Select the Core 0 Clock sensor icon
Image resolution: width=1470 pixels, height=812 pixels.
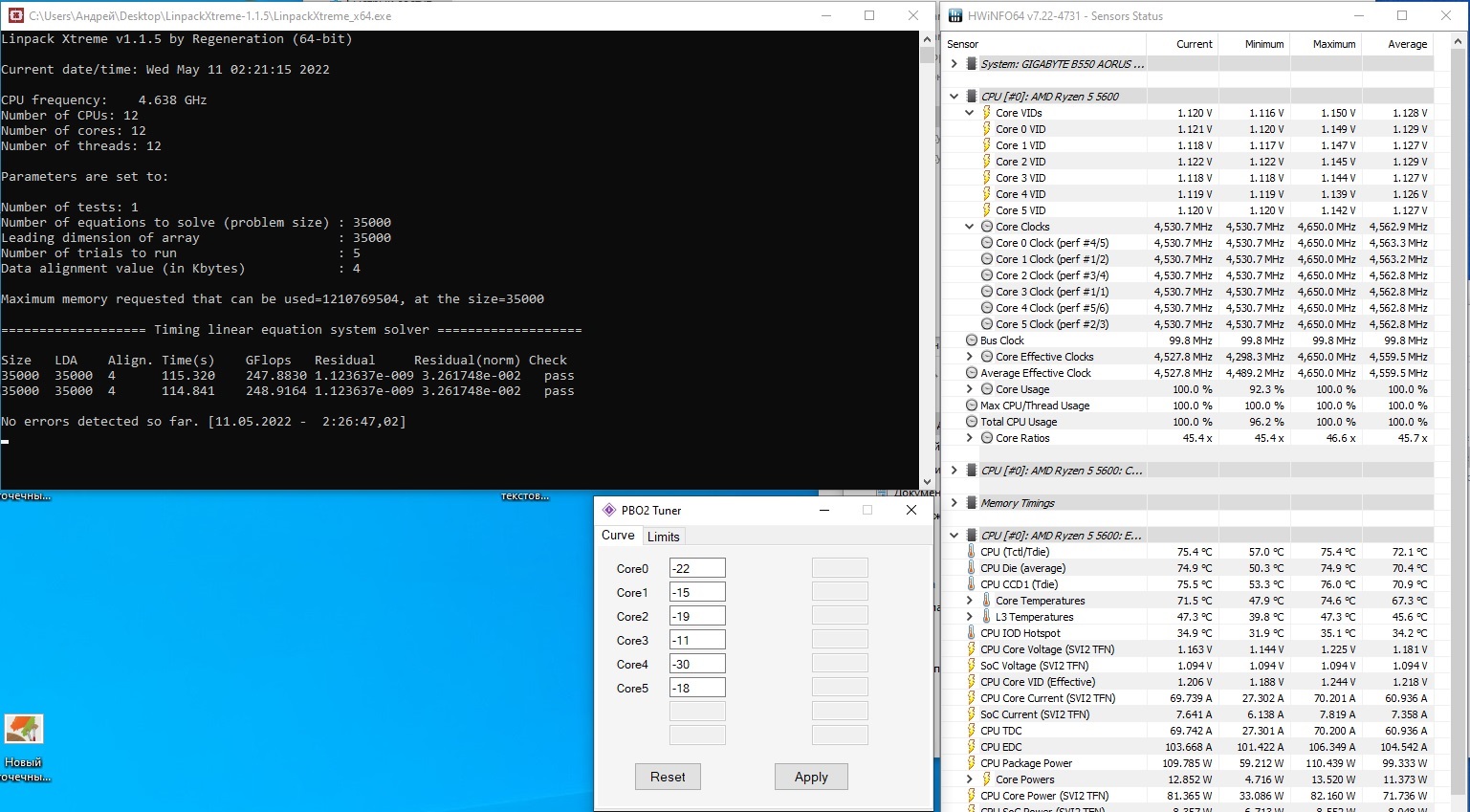(x=987, y=243)
